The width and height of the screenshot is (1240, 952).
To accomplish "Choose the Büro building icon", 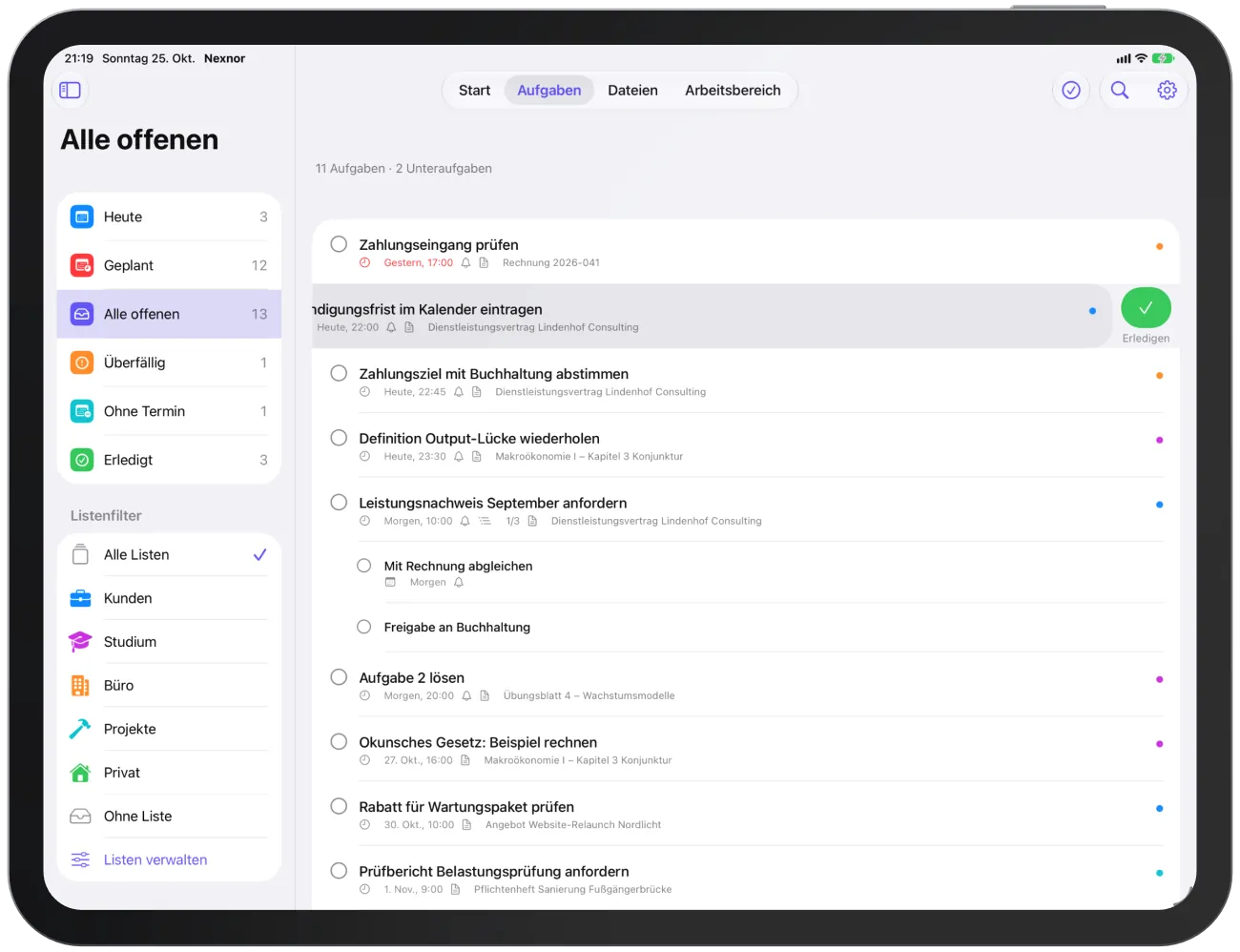I will pyautogui.click(x=80, y=686).
